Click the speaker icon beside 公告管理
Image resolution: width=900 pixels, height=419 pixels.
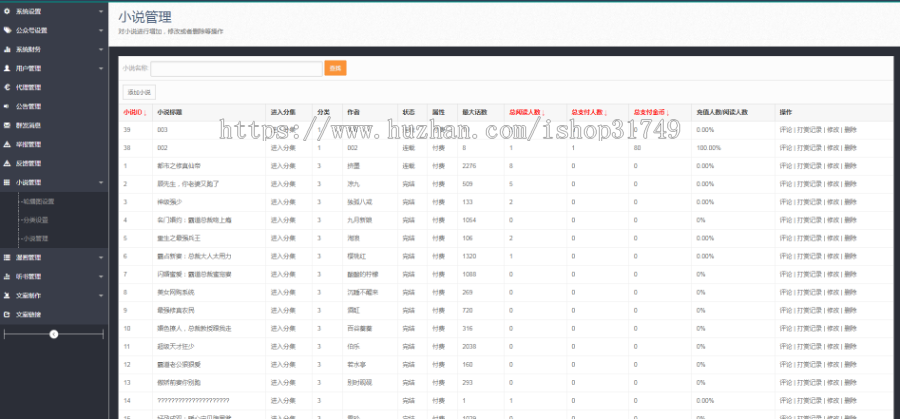[x=7, y=106]
